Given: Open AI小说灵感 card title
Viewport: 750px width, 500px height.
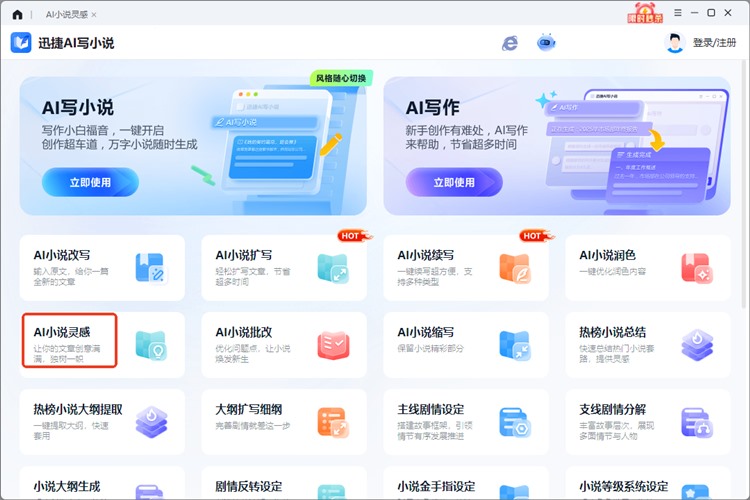Looking at the screenshot, I should tap(62, 332).
